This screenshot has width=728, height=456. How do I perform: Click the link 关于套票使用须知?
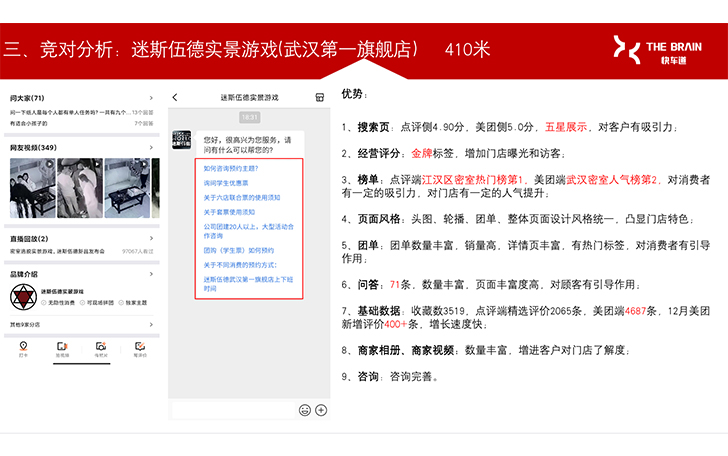click(229, 212)
